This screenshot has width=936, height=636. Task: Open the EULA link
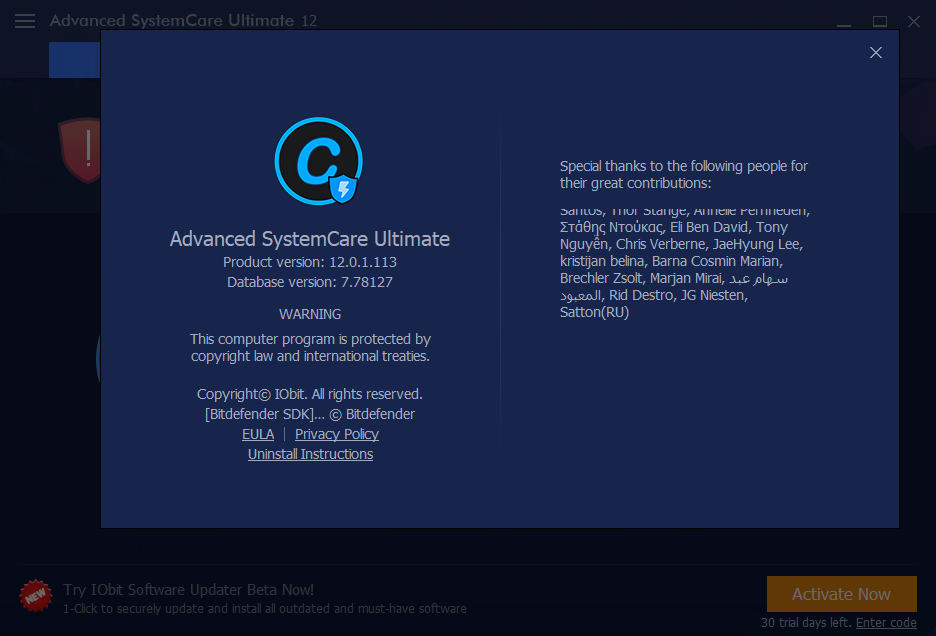click(258, 434)
